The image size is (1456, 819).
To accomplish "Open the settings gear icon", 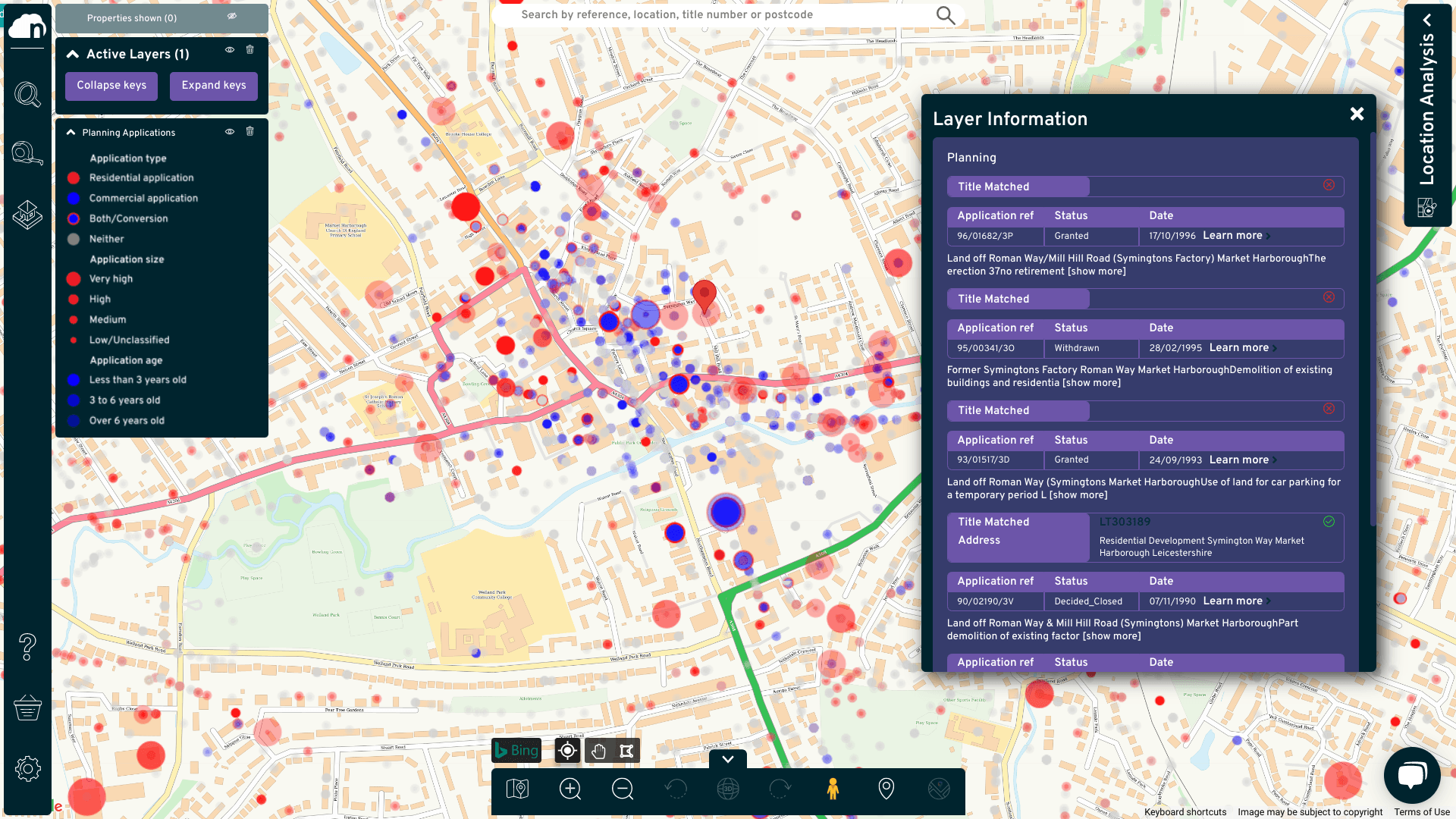I will (27, 768).
